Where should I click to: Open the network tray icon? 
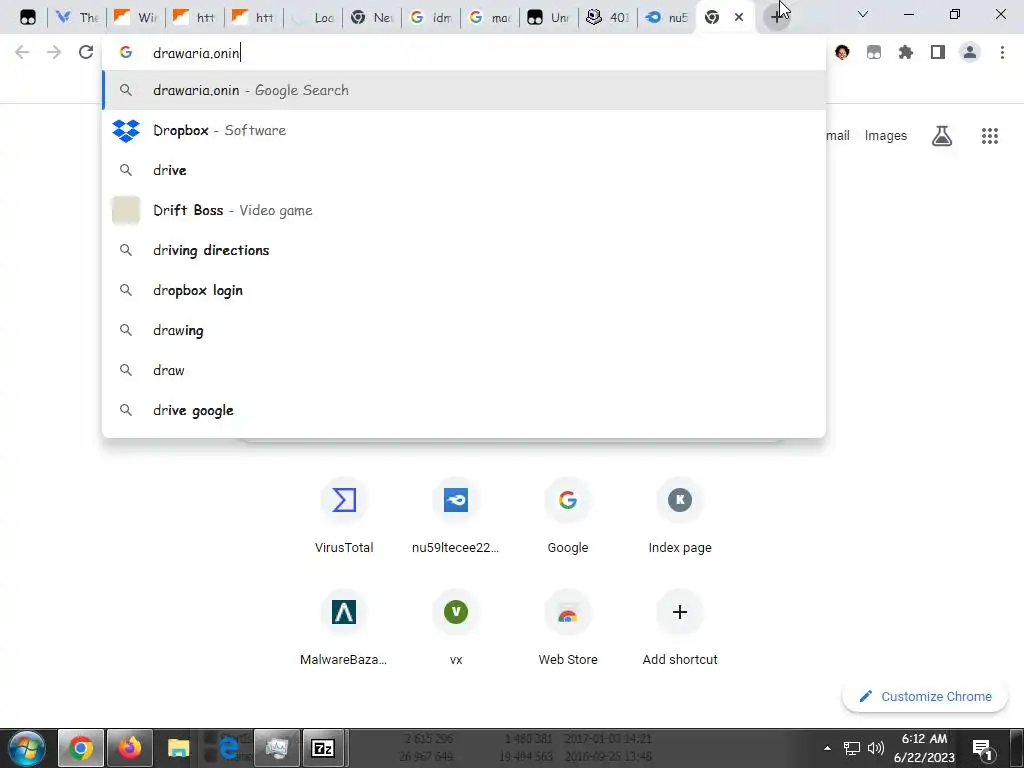852,748
